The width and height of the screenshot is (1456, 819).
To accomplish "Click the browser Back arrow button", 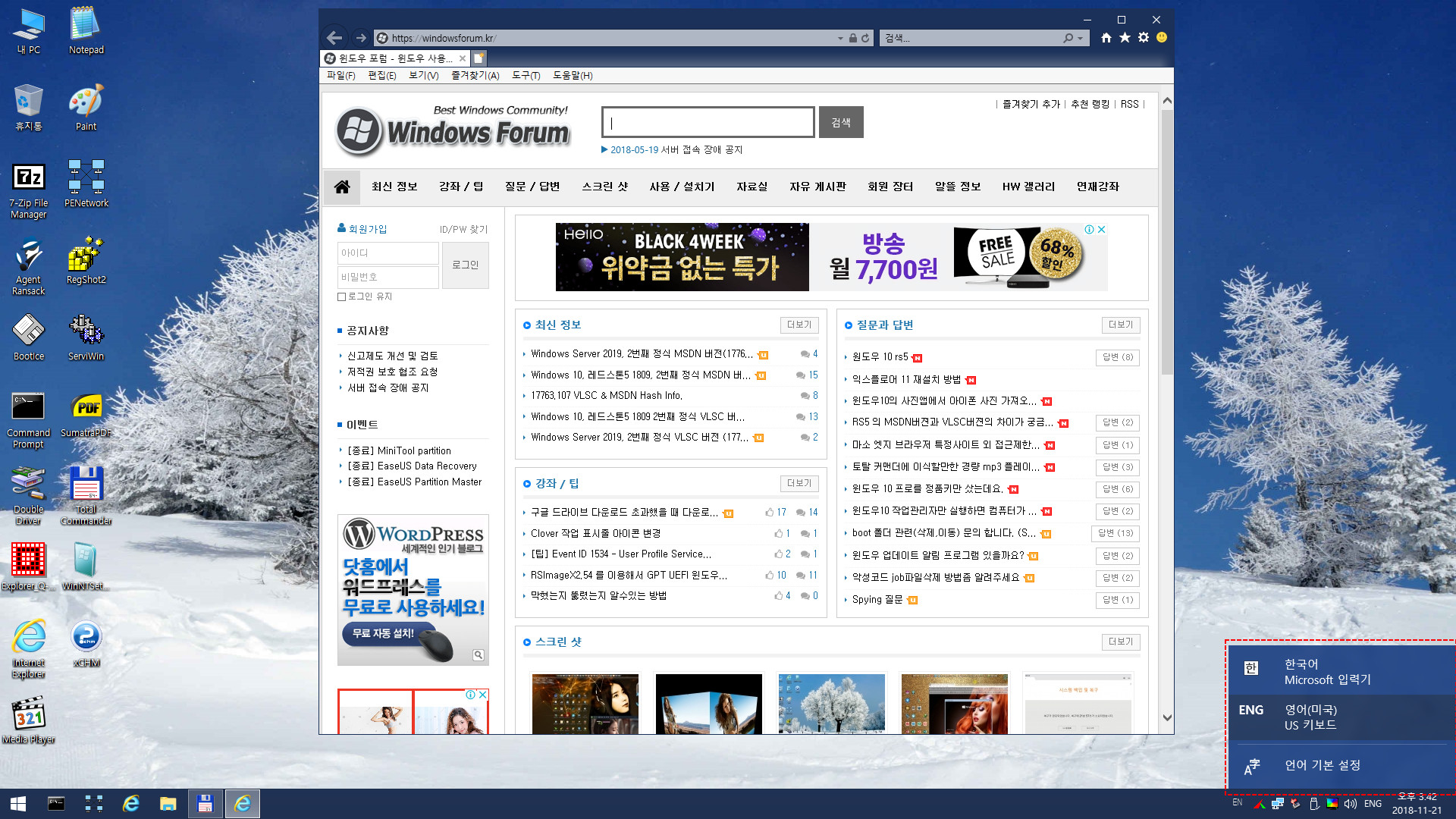I will (x=334, y=37).
